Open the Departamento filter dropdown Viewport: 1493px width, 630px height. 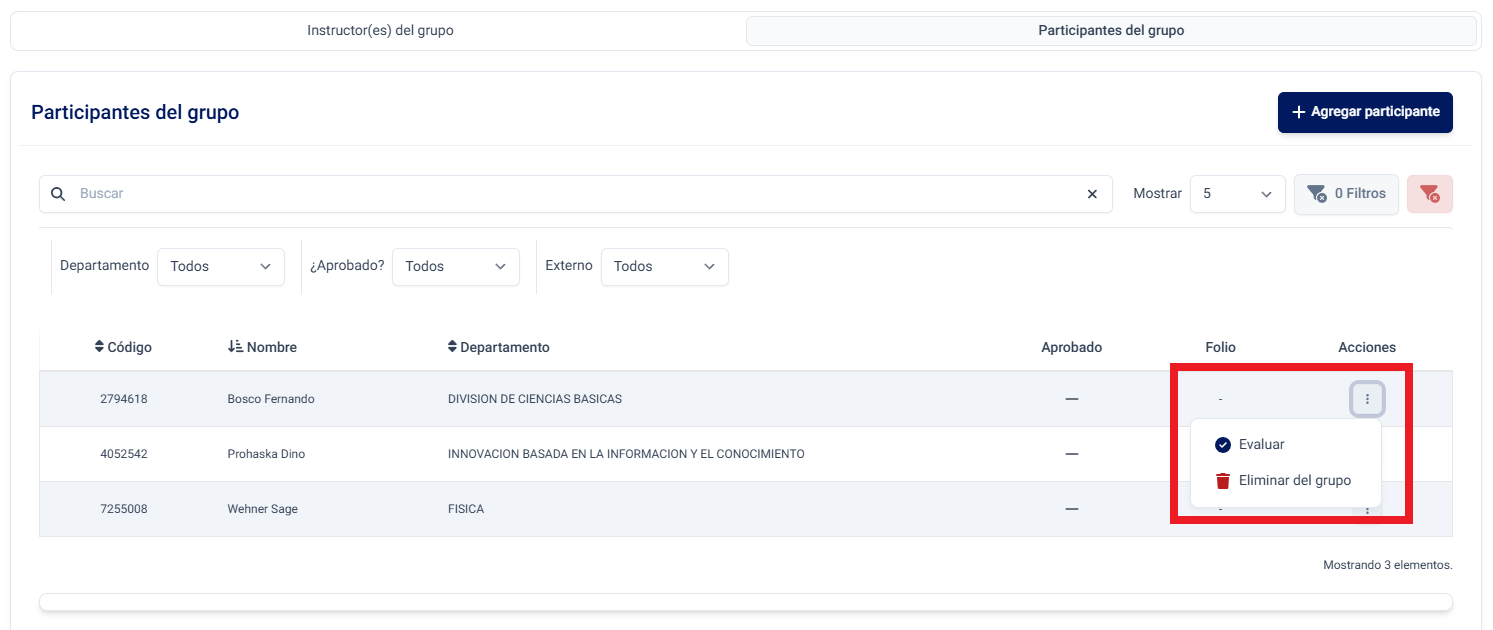coord(221,267)
